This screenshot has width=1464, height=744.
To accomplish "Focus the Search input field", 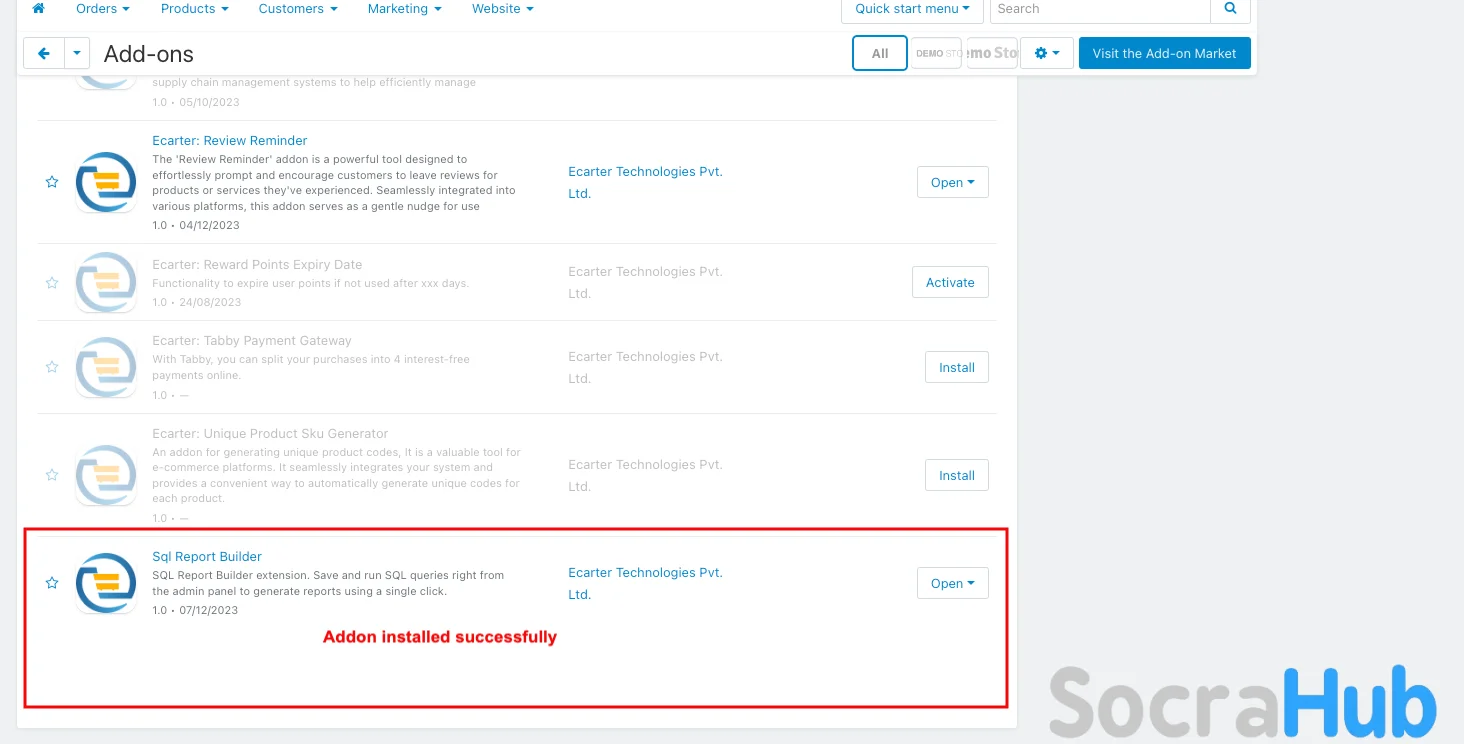I will pyautogui.click(x=1100, y=9).
